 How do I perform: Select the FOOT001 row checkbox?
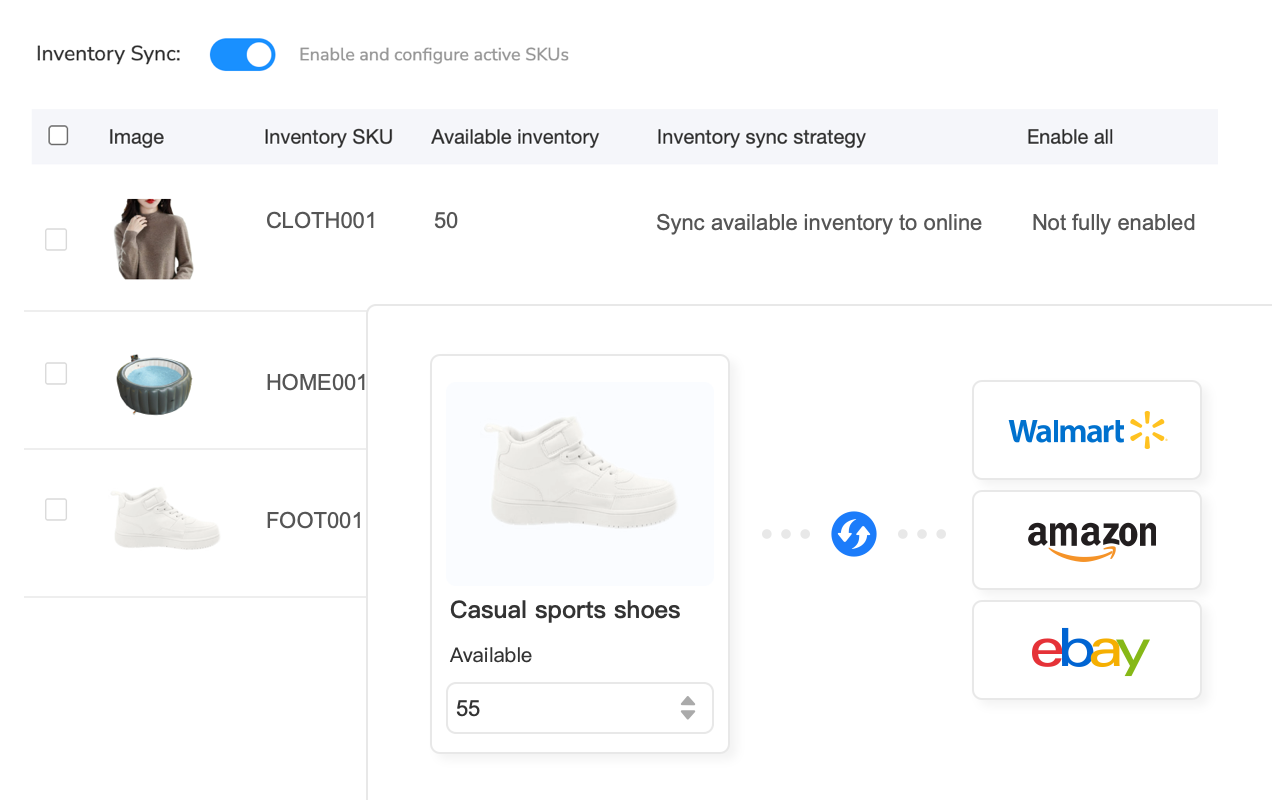pos(56,510)
